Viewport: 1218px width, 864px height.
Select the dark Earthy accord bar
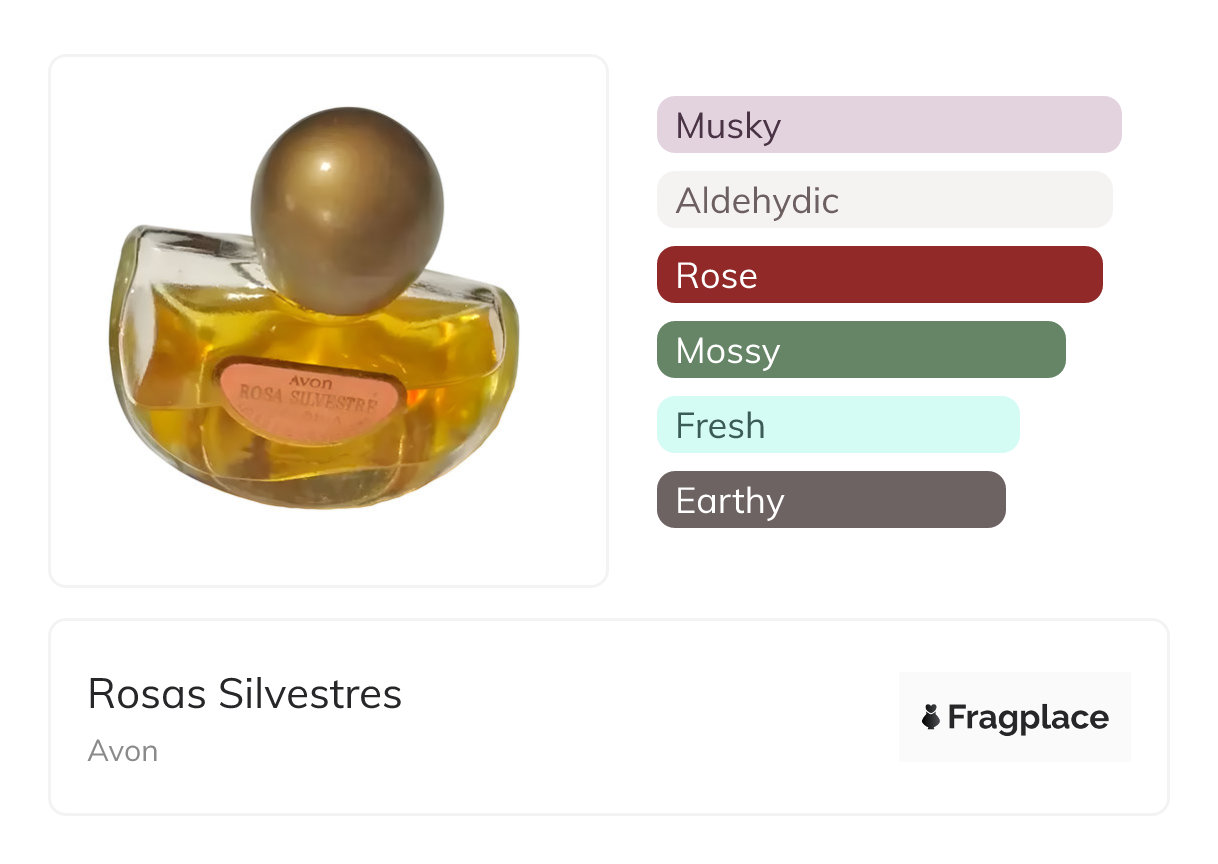[830, 500]
